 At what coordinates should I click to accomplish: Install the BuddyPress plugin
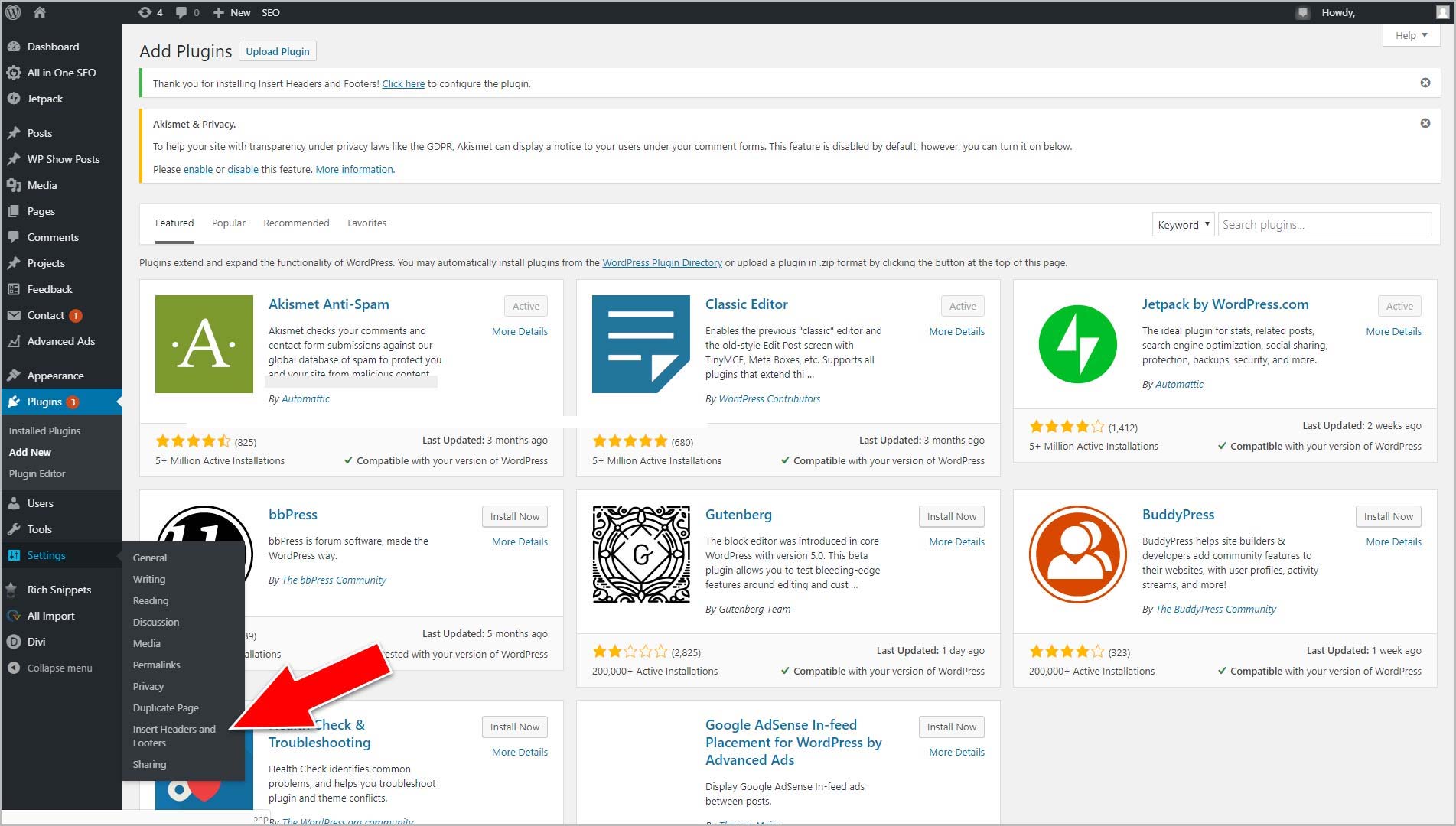pos(1389,516)
